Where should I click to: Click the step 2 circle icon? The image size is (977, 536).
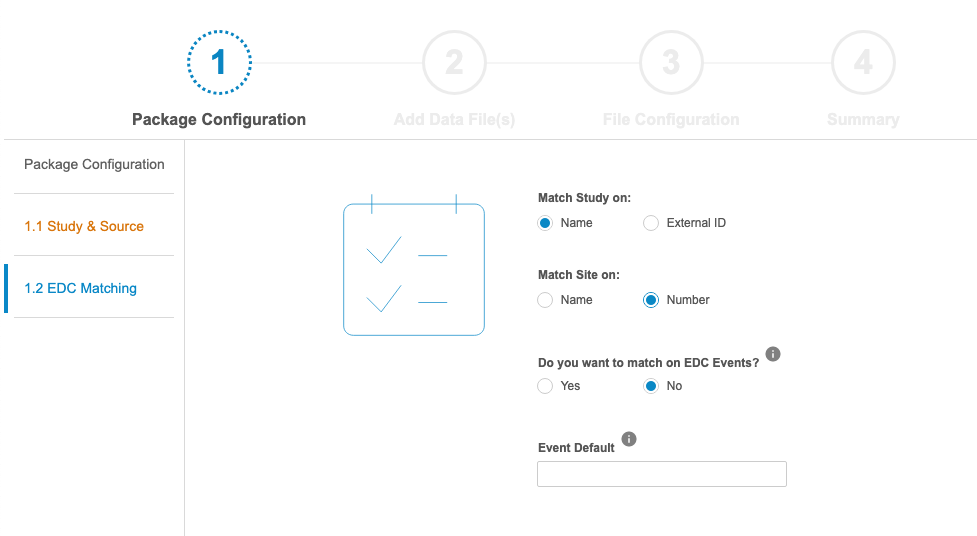coord(454,63)
